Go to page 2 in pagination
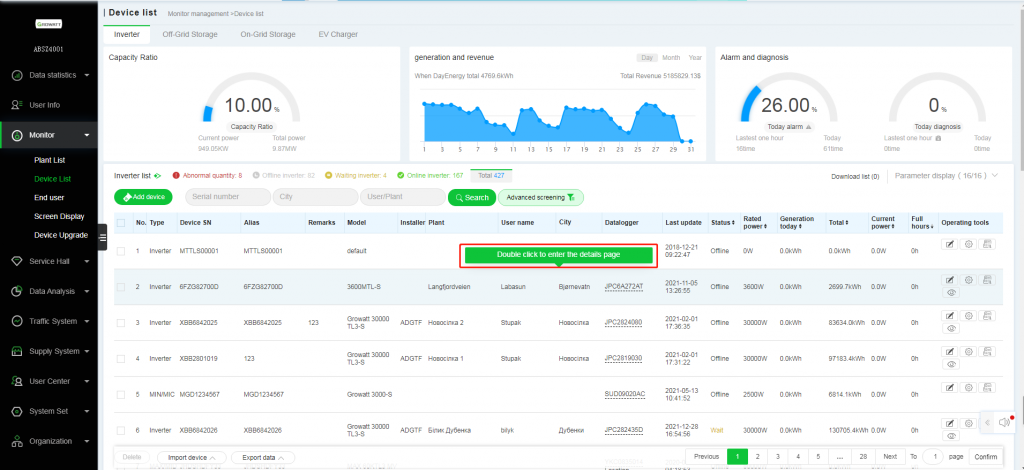This screenshot has height=470, width=1024. [x=758, y=456]
